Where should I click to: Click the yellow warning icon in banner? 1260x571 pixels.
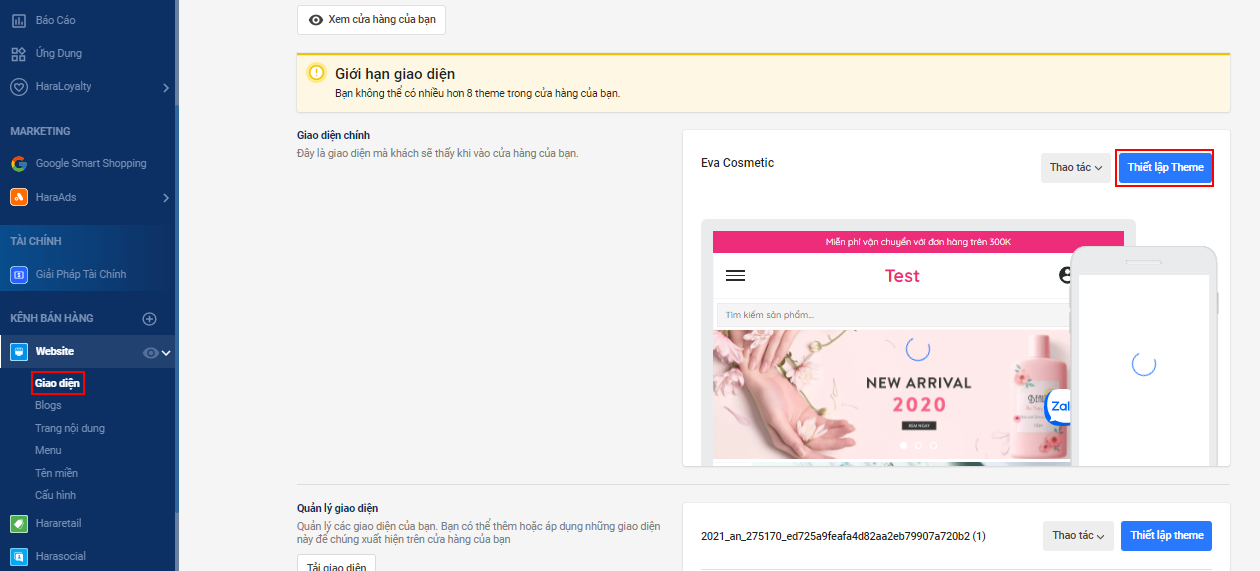click(317, 73)
